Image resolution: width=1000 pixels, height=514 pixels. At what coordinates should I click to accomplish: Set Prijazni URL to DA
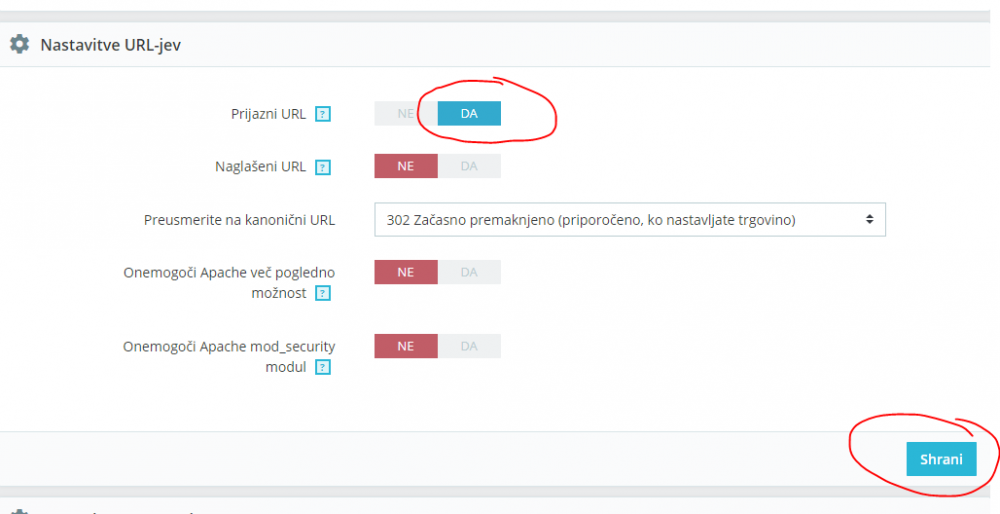pos(469,113)
